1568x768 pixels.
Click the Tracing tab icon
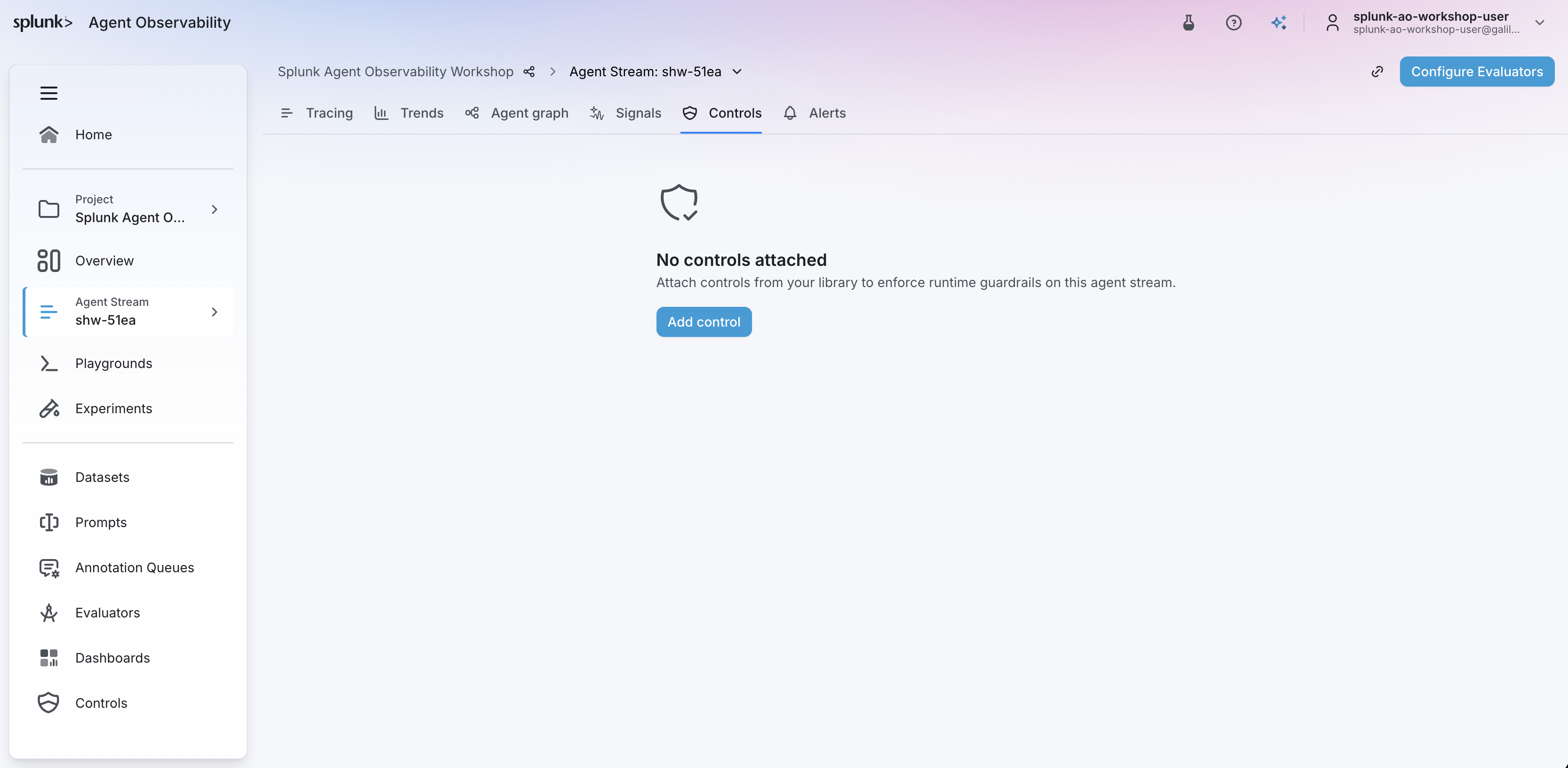[287, 112]
